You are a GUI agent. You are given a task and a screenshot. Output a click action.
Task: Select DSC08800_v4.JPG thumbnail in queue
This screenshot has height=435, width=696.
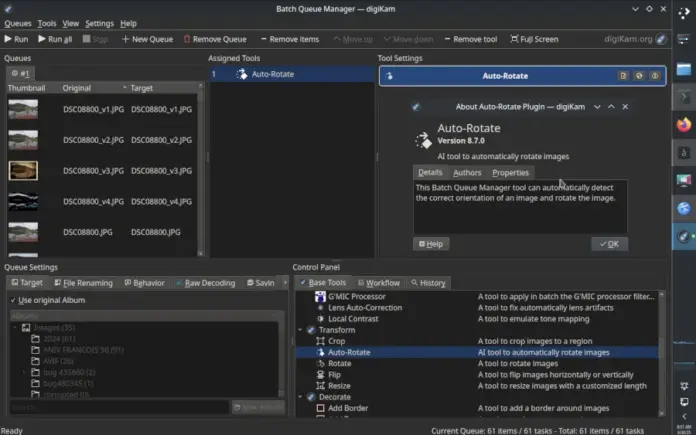(x=23, y=202)
